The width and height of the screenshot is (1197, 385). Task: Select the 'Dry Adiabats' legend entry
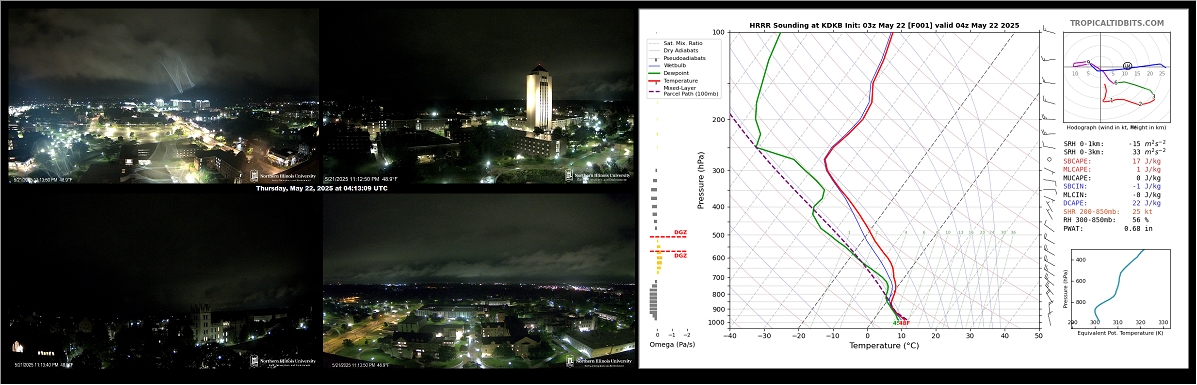coord(673,50)
